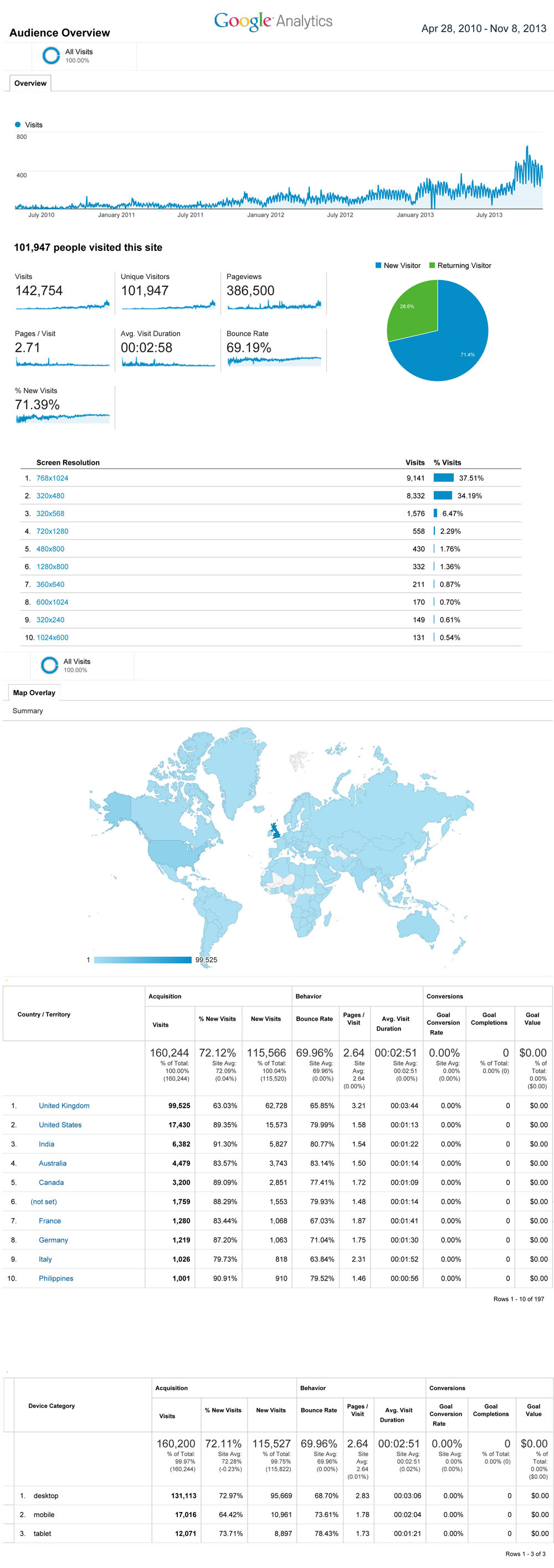Open the 600x1024 screen resolution link
The height and width of the screenshot is (1568, 554).
coord(53,602)
